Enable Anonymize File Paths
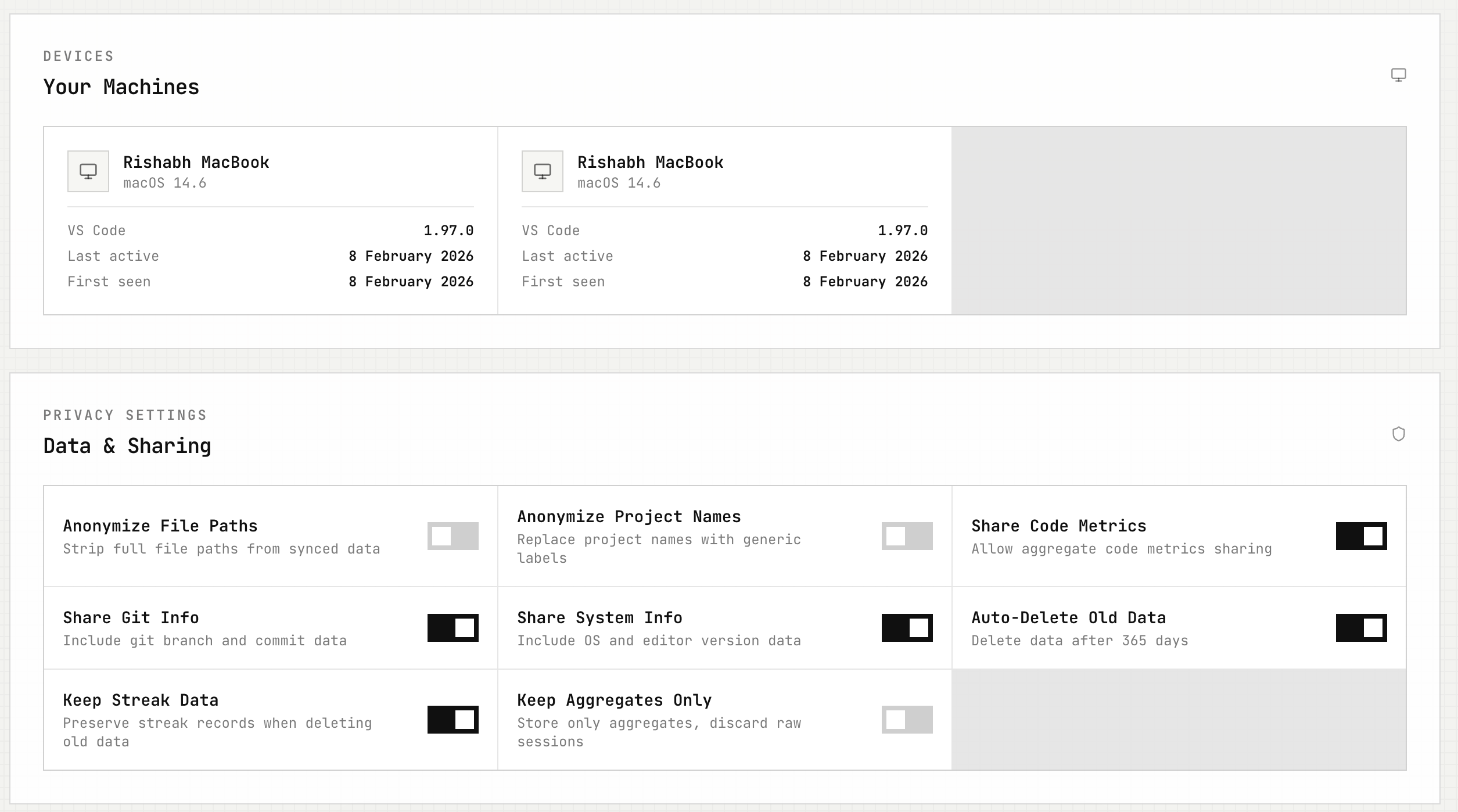The width and height of the screenshot is (1458, 812). [x=454, y=537]
